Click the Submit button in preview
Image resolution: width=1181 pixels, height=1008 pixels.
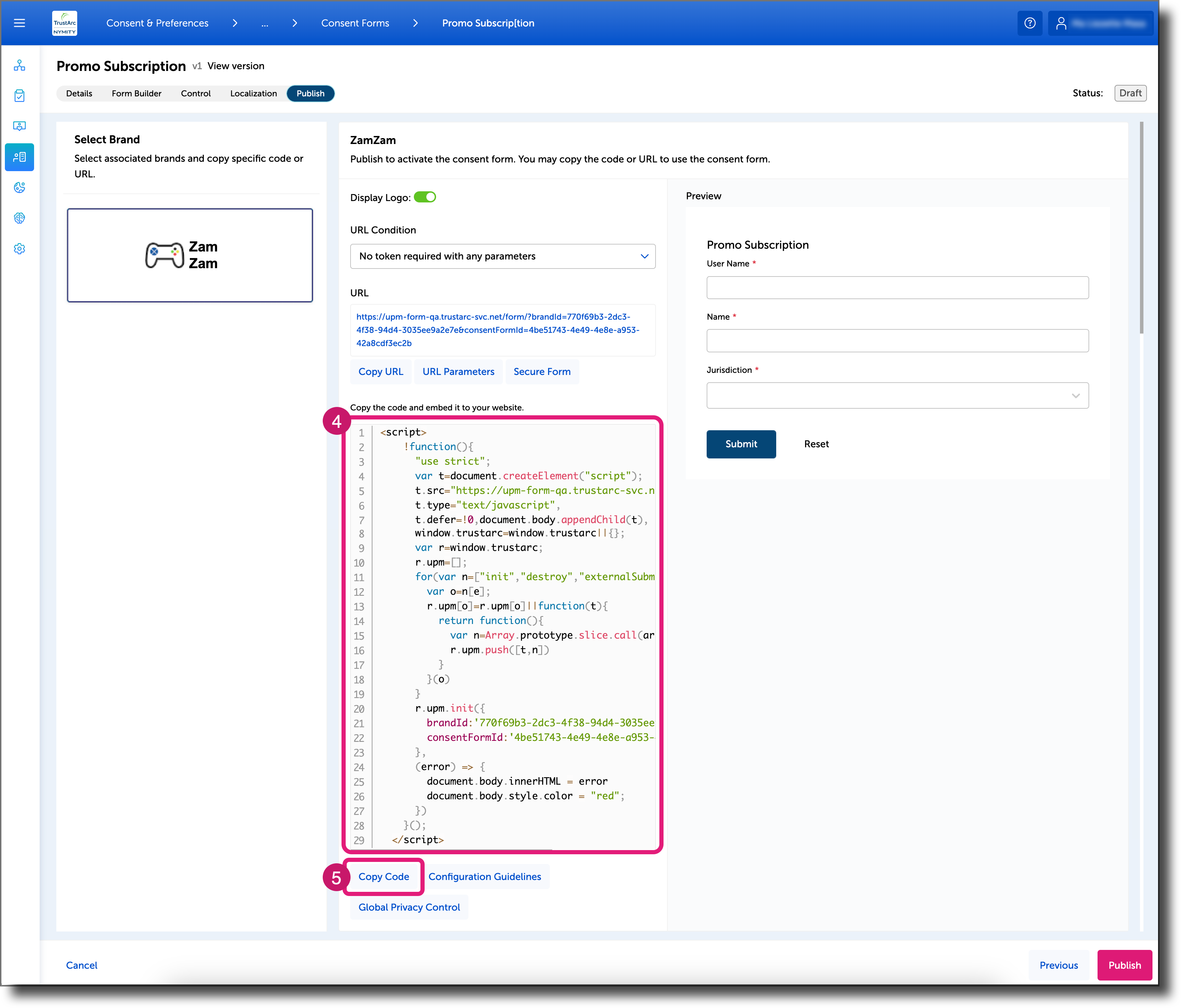pos(741,444)
